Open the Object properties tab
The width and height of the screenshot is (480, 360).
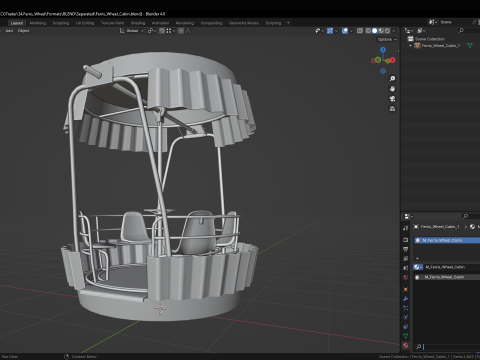click(x=405, y=289)
